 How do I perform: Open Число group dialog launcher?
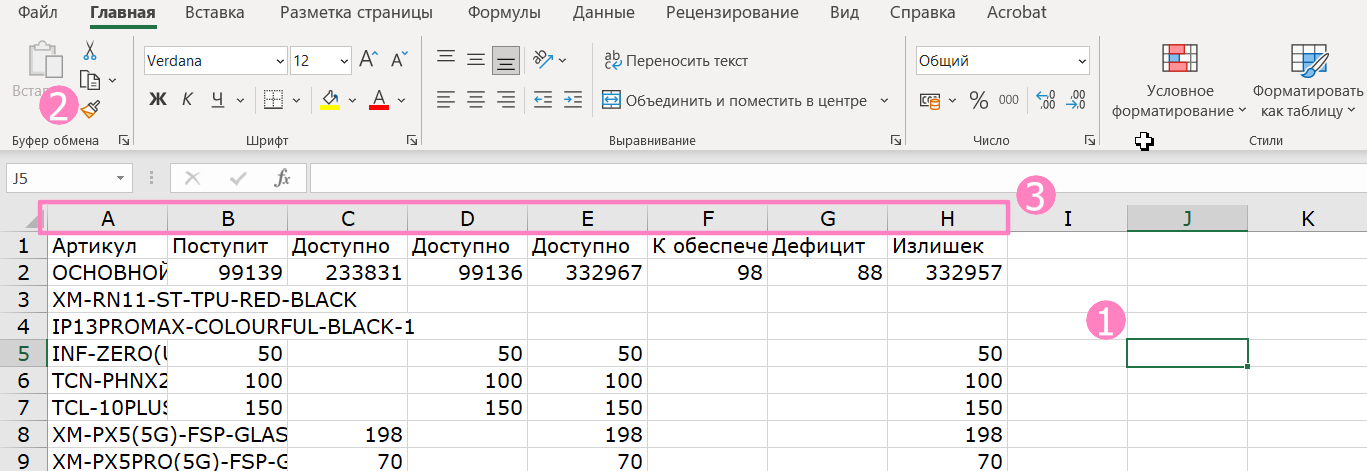point(1089,141)
